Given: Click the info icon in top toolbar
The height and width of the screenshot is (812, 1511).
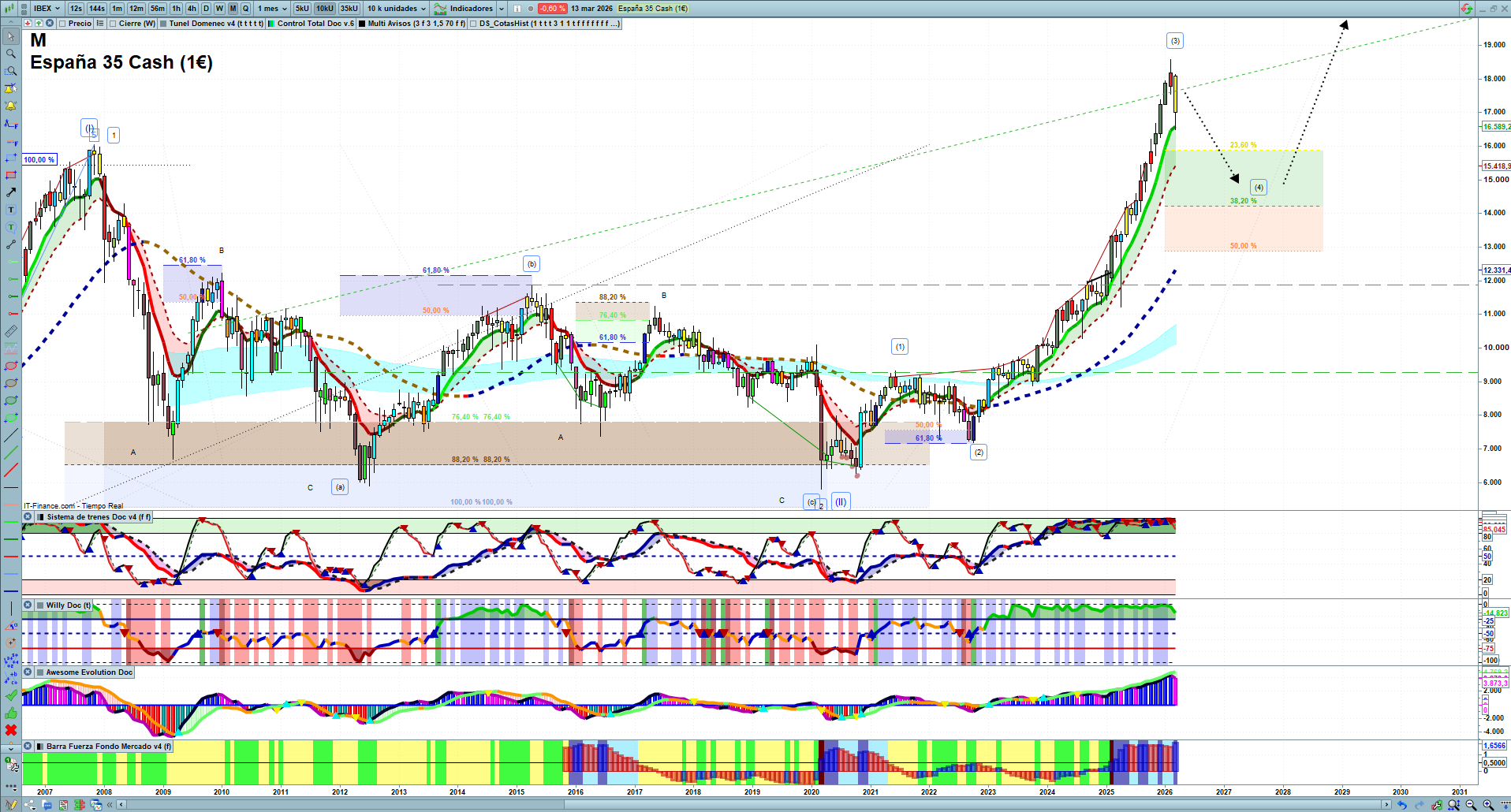Looking at the screenshot, I should pos(517,9).
